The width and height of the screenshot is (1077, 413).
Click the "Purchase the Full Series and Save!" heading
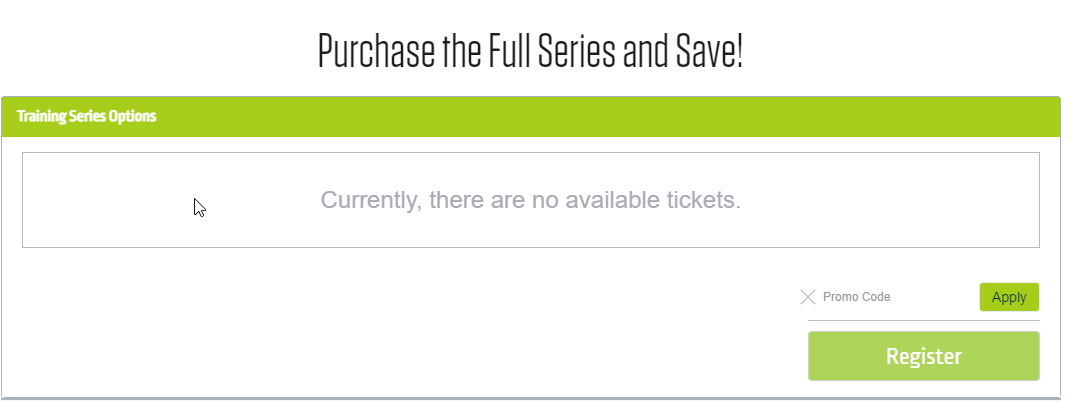point(530,52)
